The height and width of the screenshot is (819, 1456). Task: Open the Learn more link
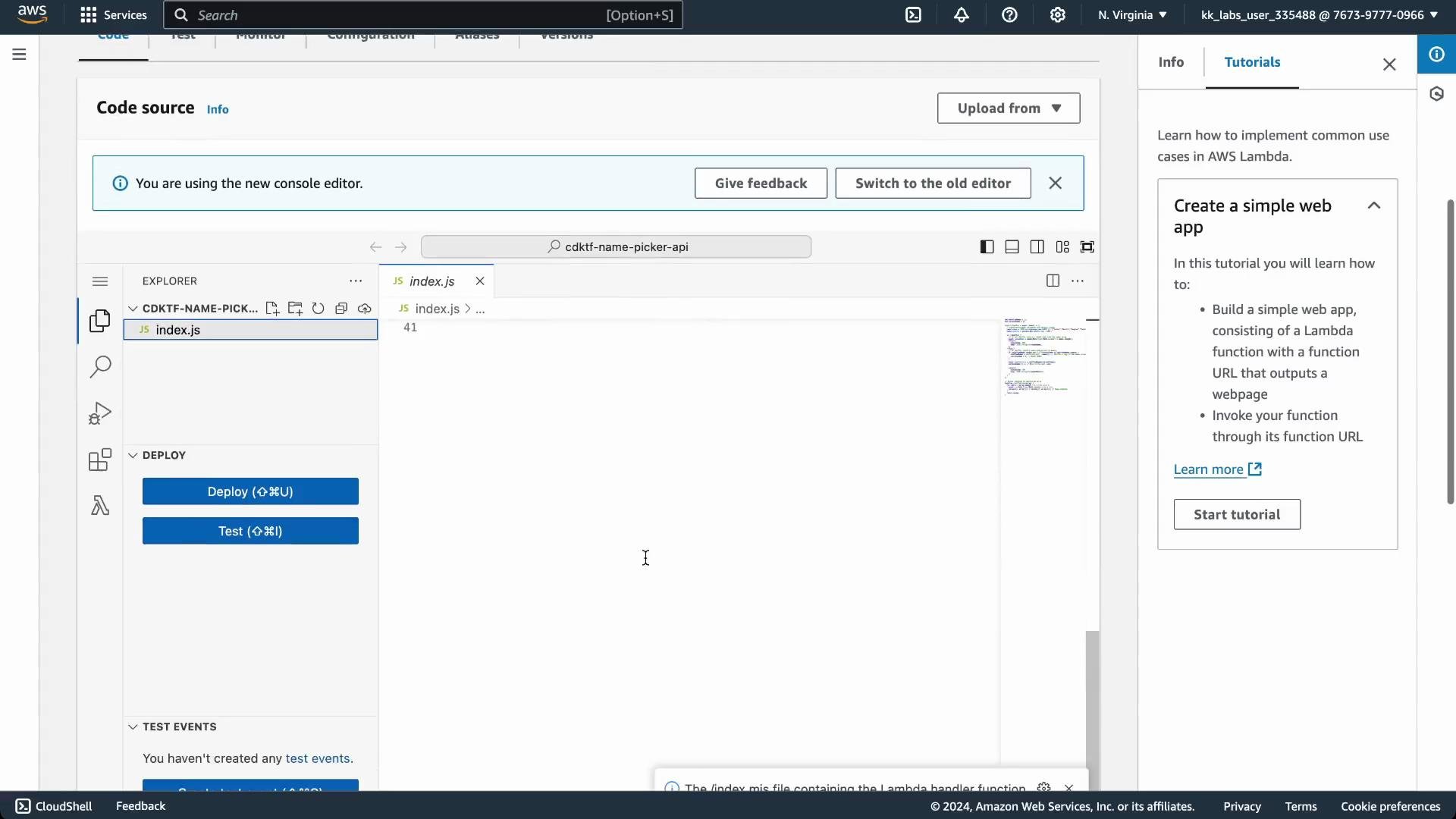1218,469
